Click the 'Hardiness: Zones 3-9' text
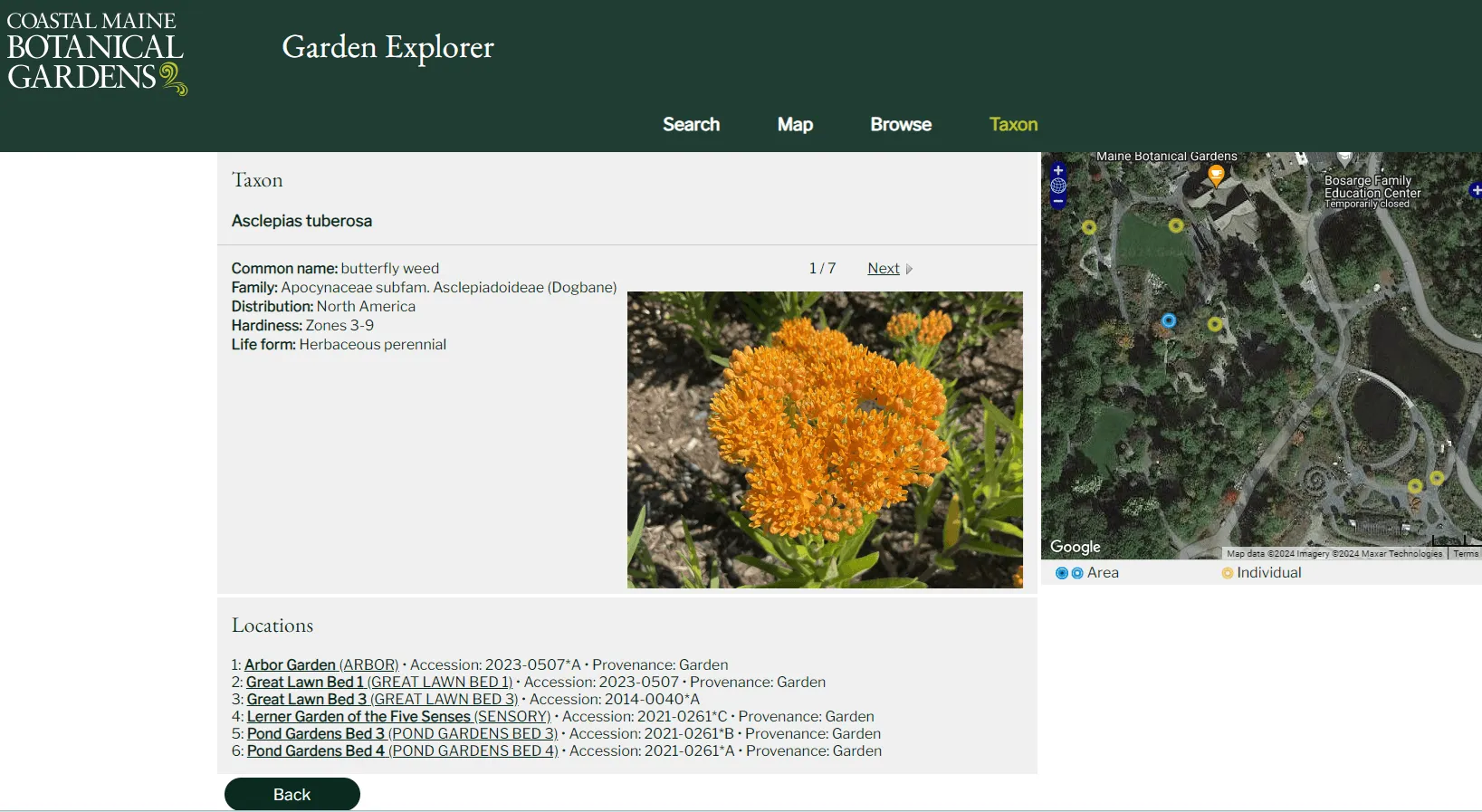Viewport: 1482px width, 812px height. pyautogui.click(x=302, y=325)
